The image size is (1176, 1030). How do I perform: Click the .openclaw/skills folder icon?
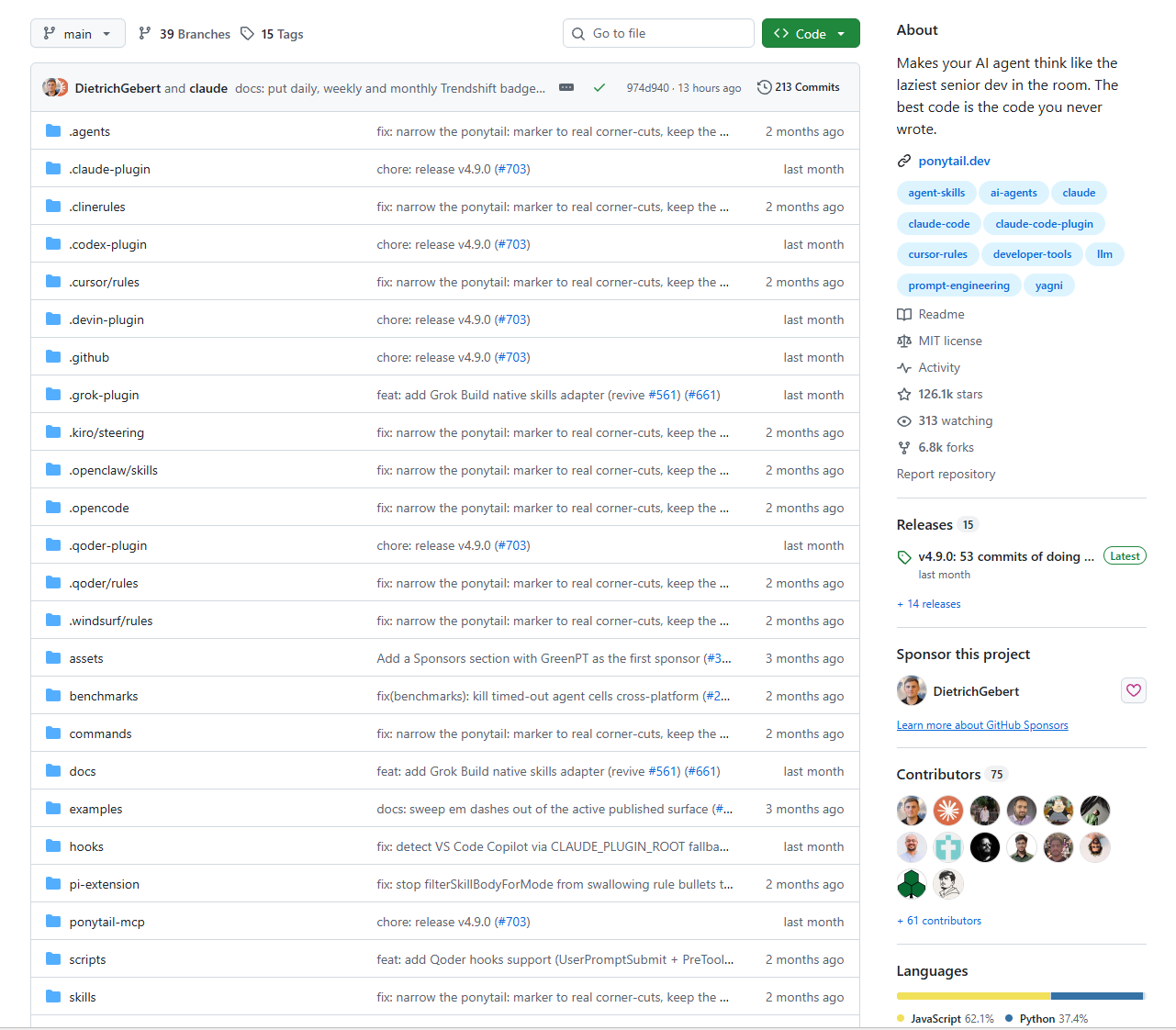(53, 470)
